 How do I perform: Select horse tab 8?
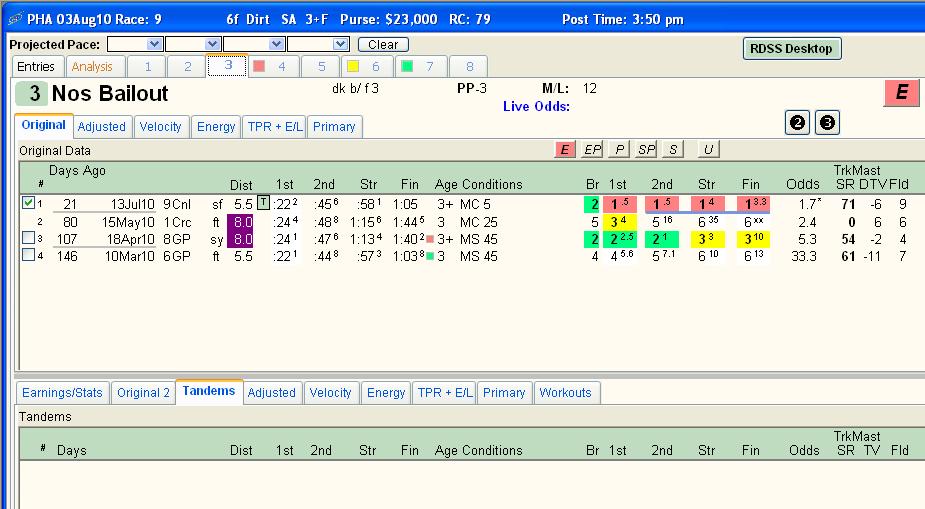[469, 67]
